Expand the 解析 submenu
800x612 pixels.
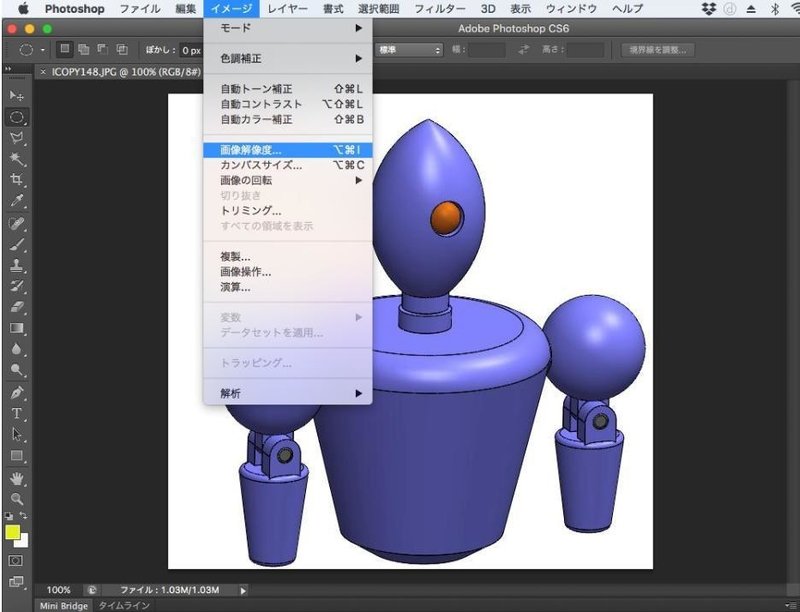pyautogui.click(x=288, y=393)
